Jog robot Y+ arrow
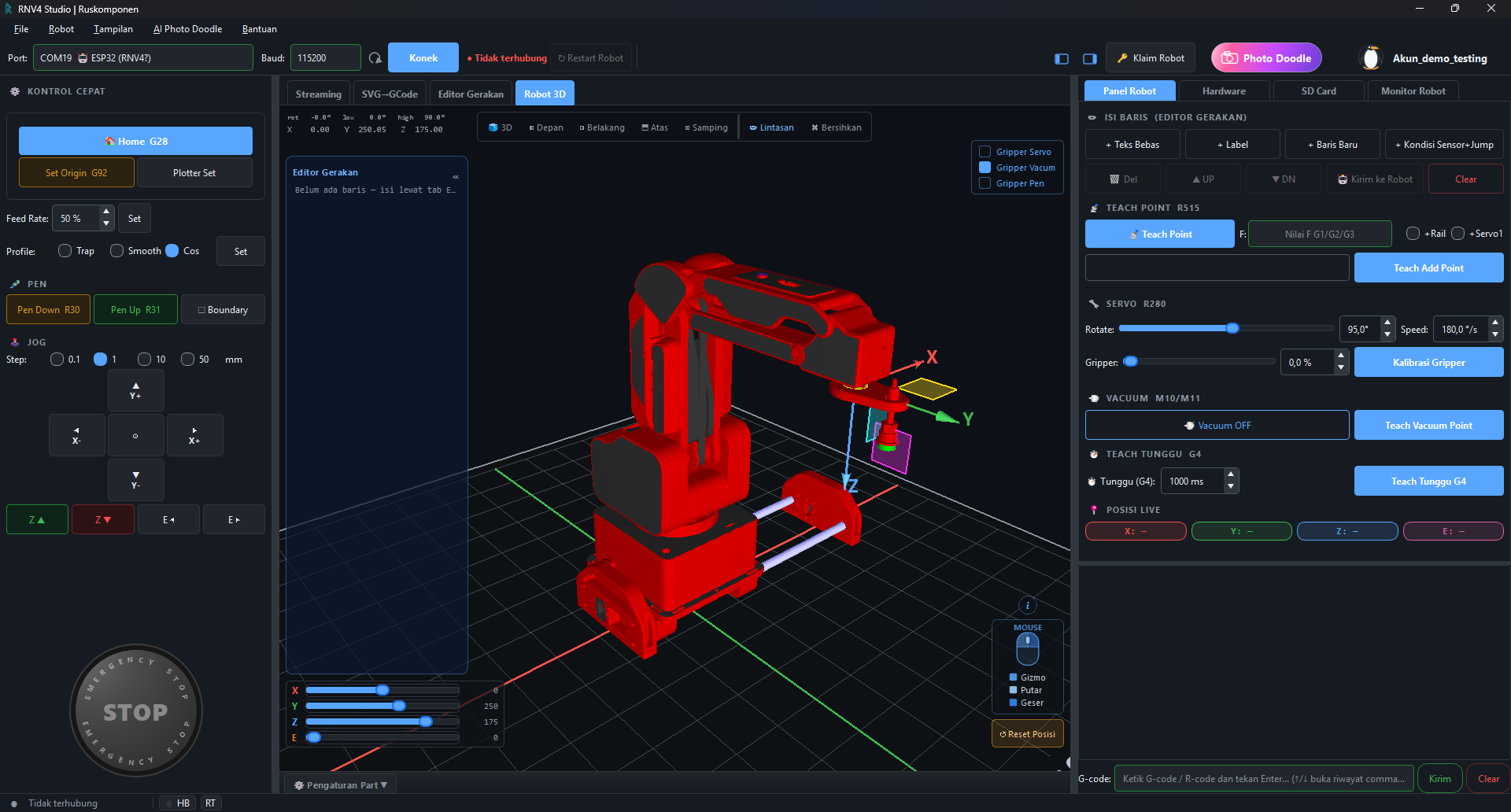Image resolution: width=1511 pixels, height=812 pixels. point(135,391)
